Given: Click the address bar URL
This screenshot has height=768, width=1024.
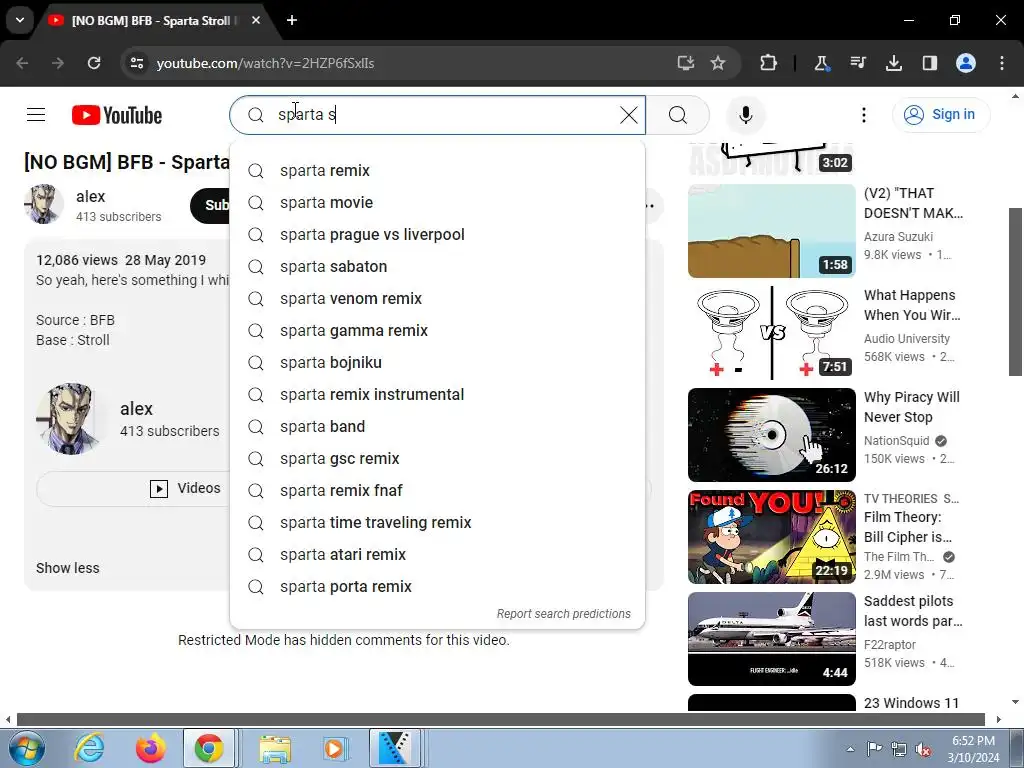Looking at the screenshot, I should 265,63.
